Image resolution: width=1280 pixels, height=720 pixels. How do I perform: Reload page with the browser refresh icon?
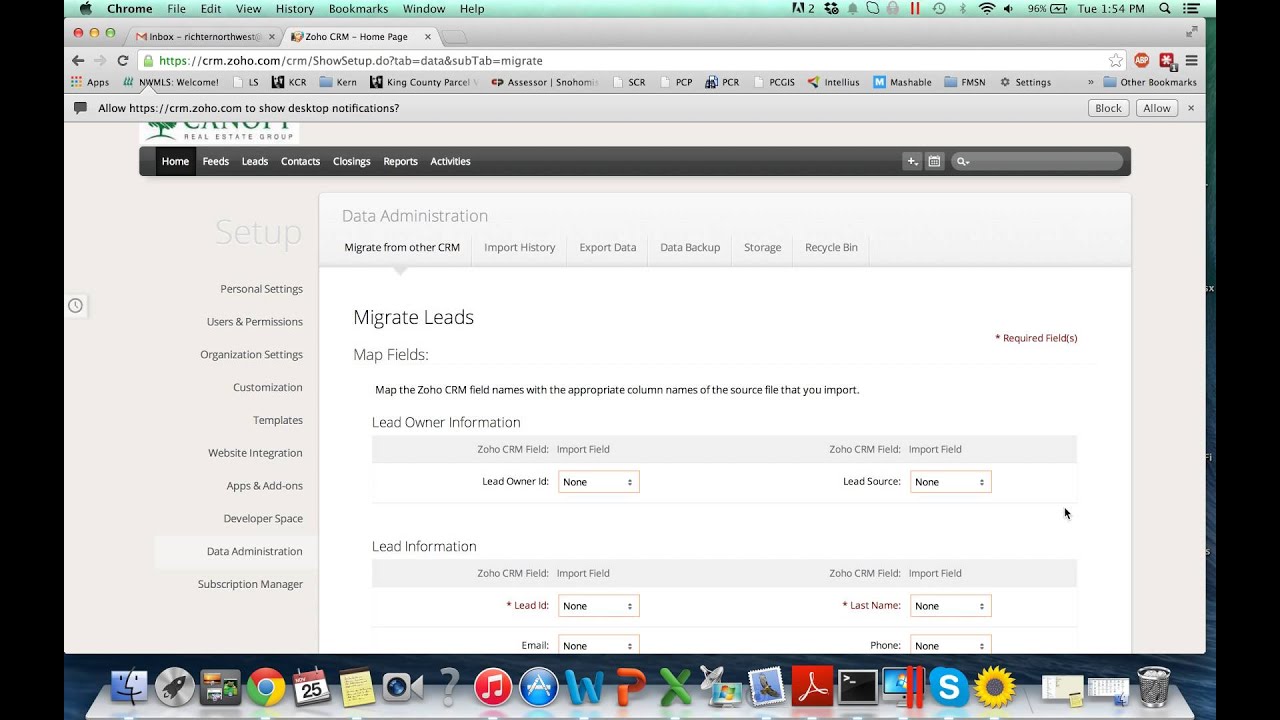(122, 61)
